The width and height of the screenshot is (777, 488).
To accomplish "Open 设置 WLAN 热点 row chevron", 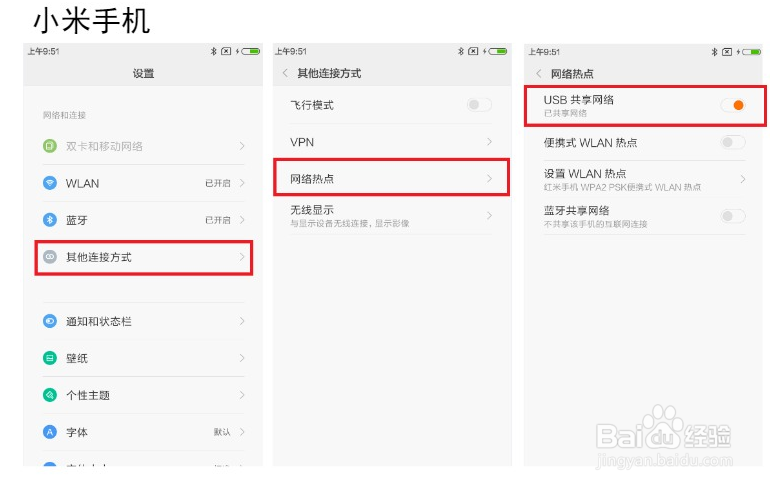I will point(742,179).
